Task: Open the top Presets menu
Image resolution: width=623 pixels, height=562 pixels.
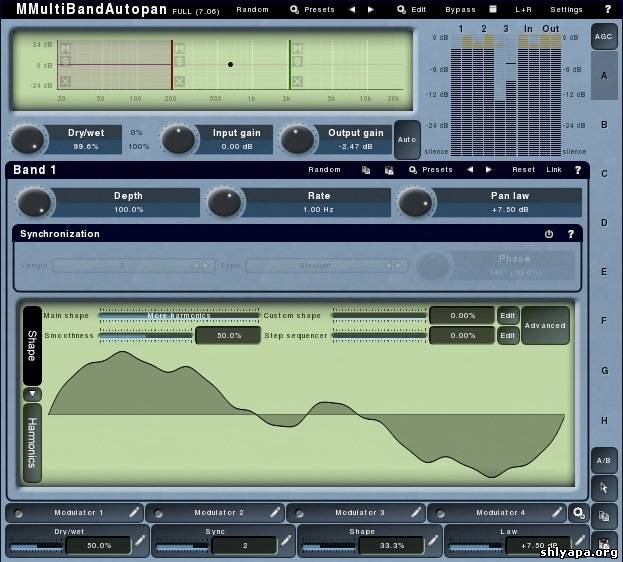Action: pos(313,9)
